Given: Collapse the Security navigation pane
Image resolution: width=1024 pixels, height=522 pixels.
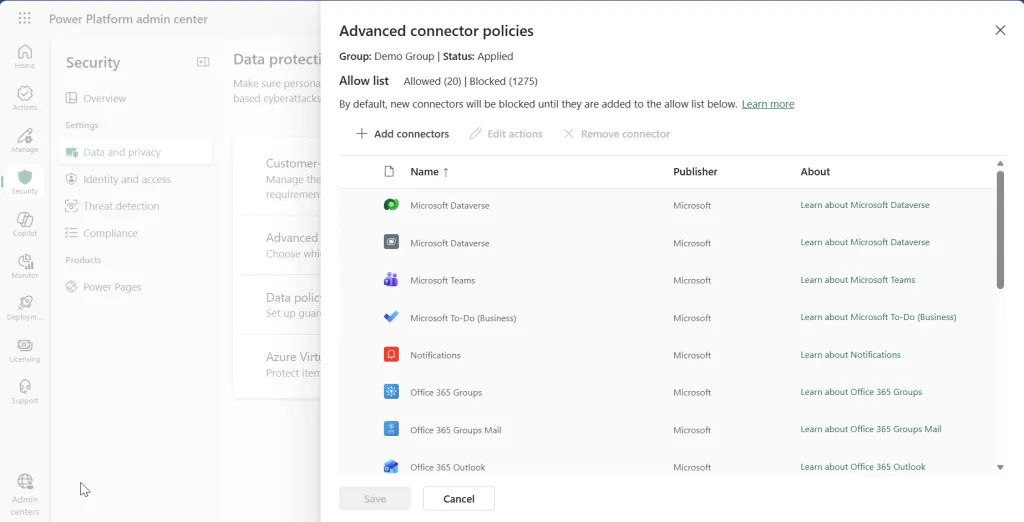Looking at the screenshot, I should [x=203, y=62].
